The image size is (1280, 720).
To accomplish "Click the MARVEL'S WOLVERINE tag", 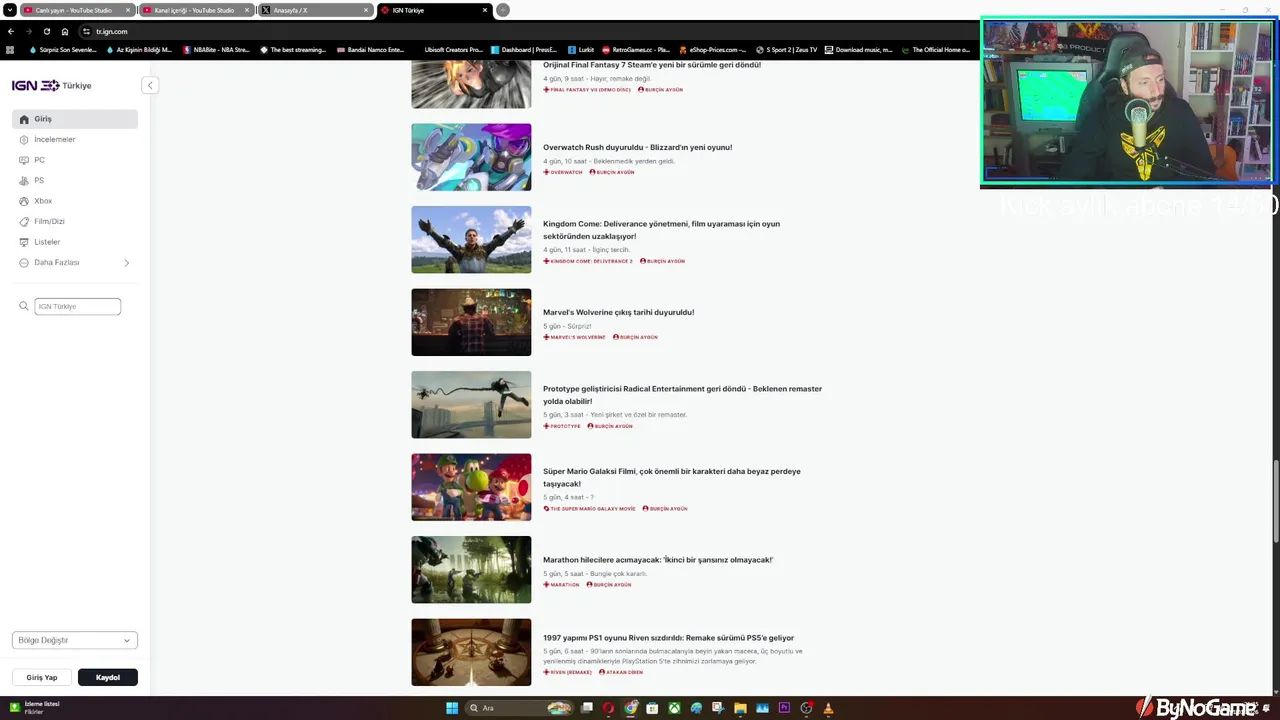I will [575, 337].
